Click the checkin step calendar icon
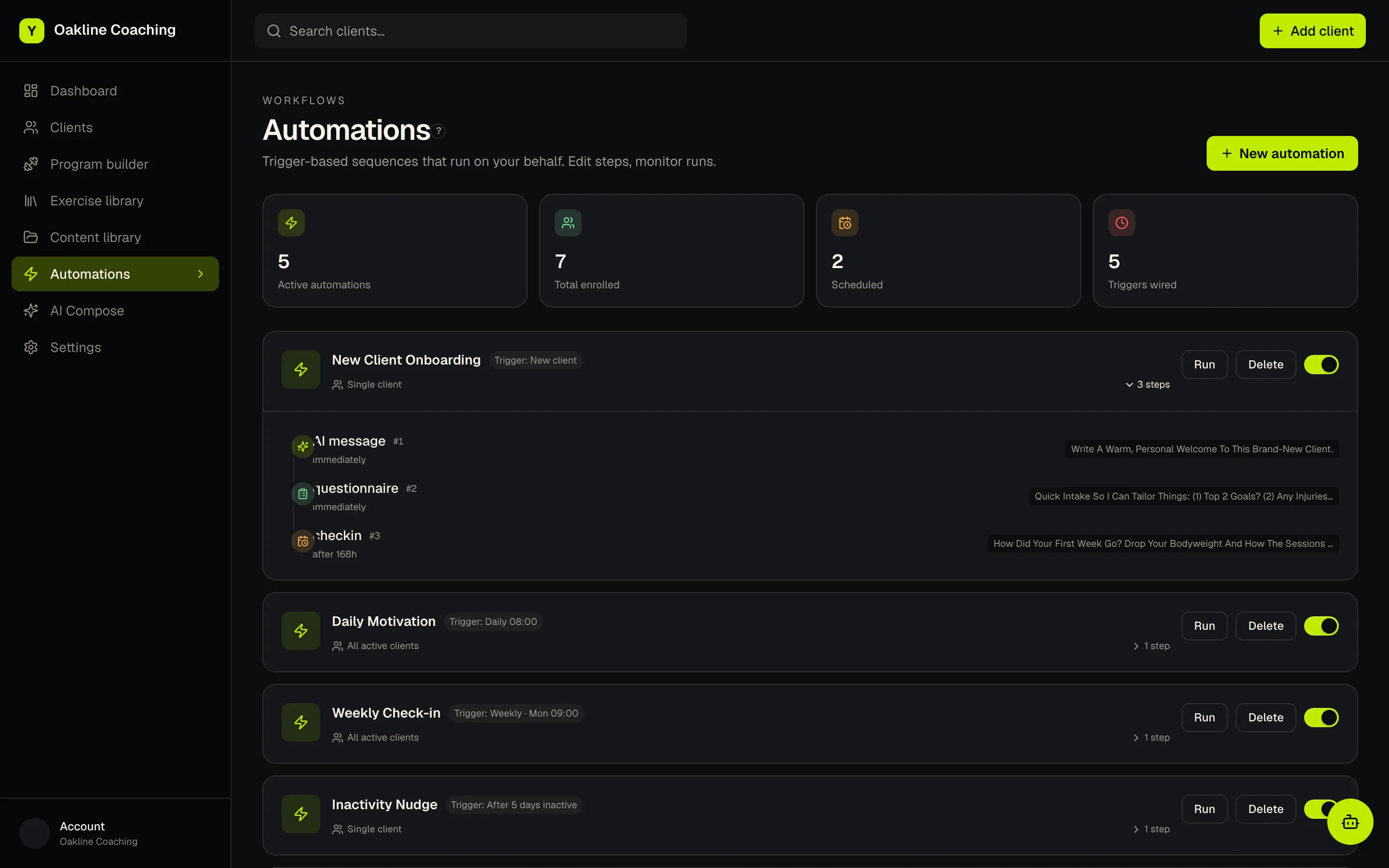The image size is (1389, 868). tap(302, 541)
